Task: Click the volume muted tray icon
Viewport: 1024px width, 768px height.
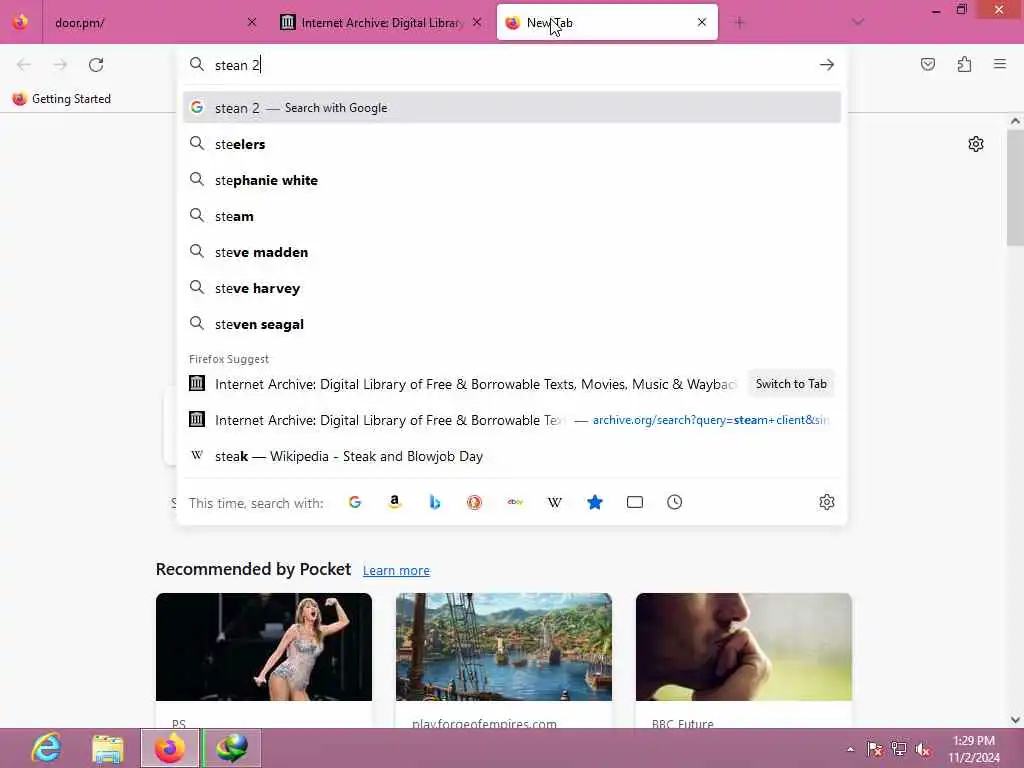Action: click(923, 749)
